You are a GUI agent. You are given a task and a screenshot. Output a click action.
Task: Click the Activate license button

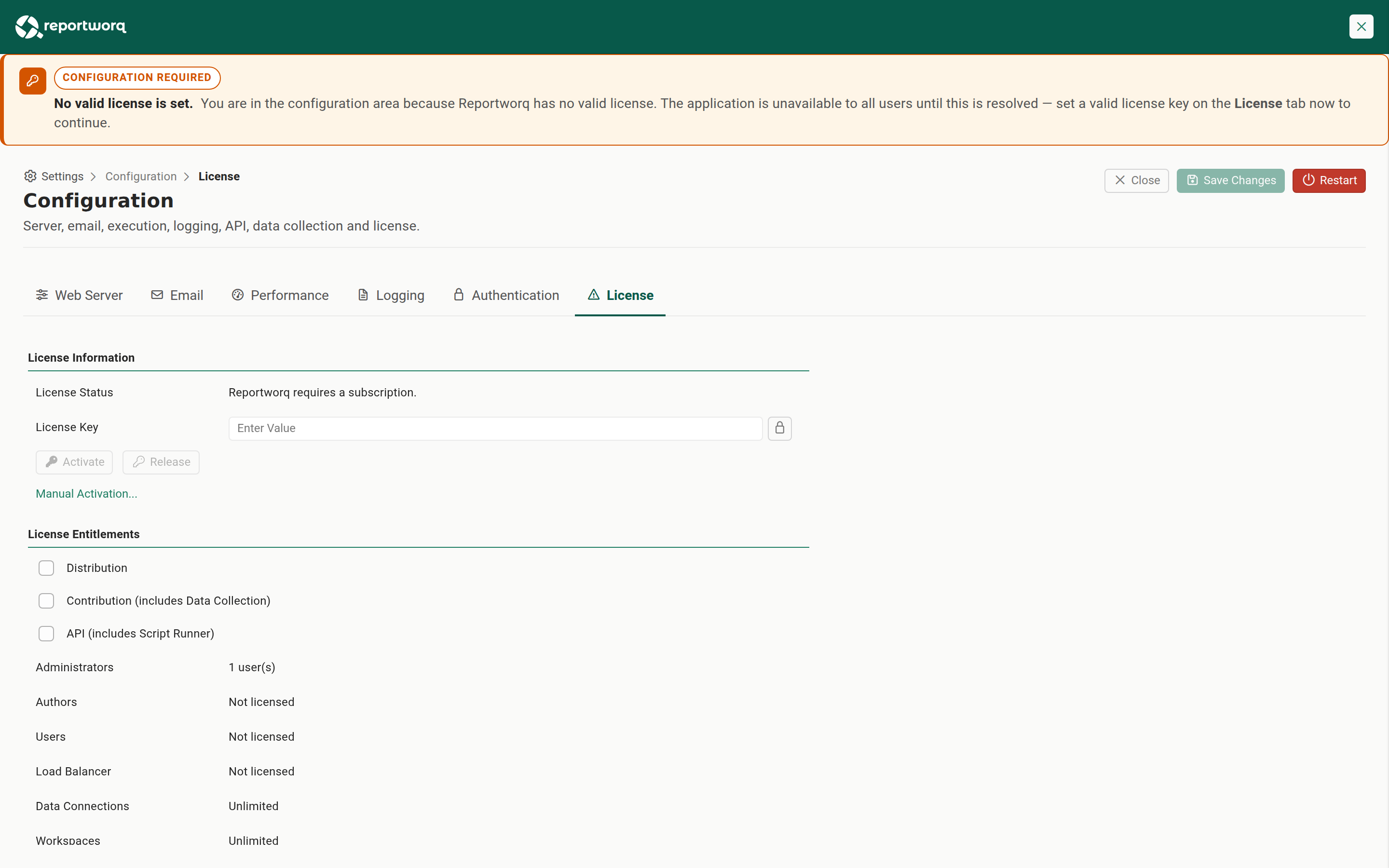pyautogui.click(x=74, y=462)
